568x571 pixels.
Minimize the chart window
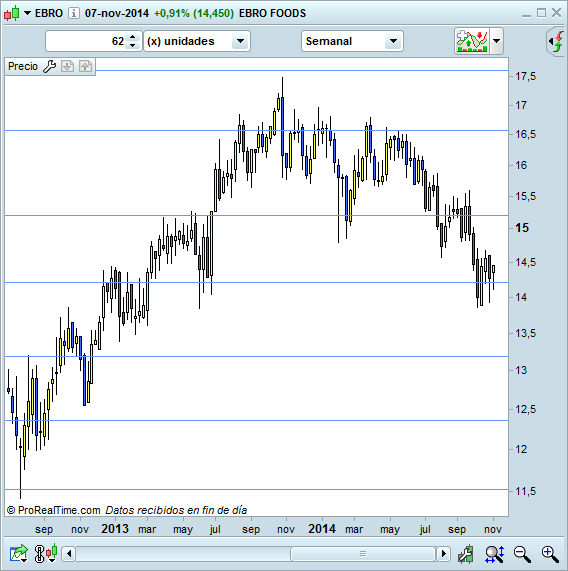(x=526, y=15)
